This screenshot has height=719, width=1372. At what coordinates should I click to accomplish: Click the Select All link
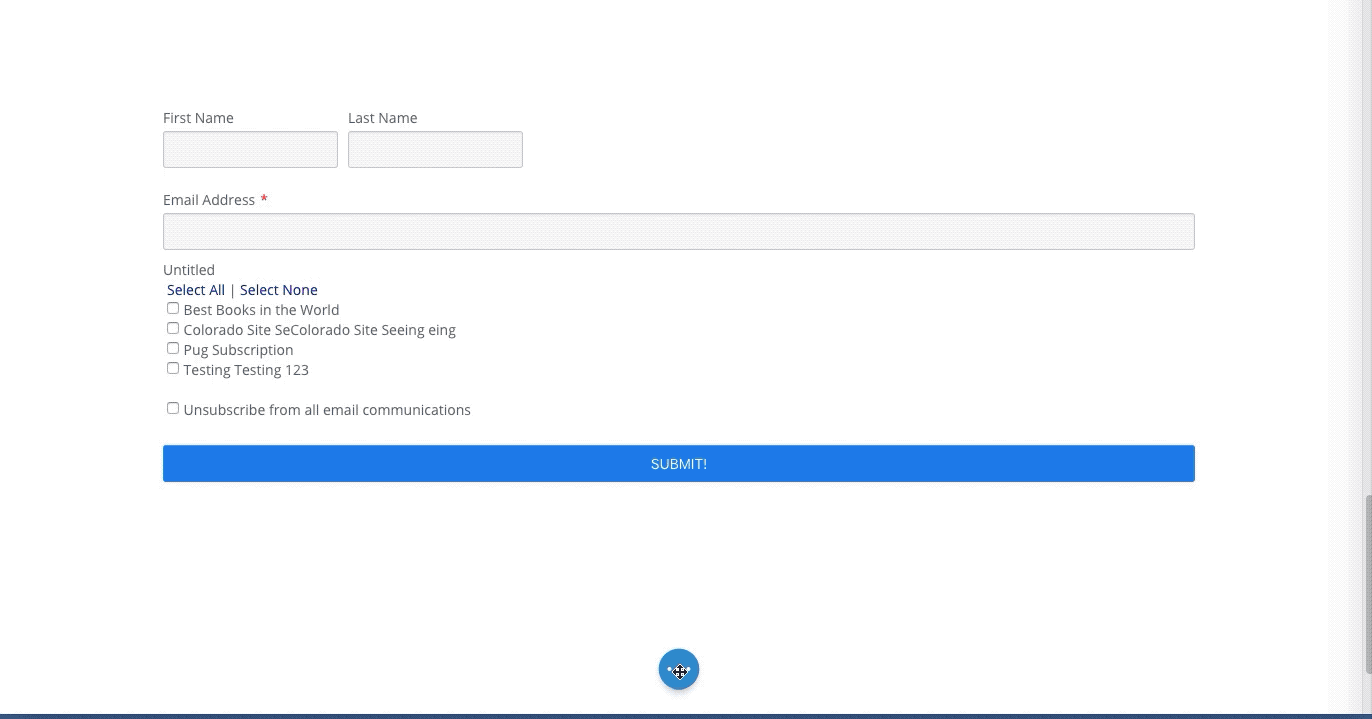[x=196, y=290]
